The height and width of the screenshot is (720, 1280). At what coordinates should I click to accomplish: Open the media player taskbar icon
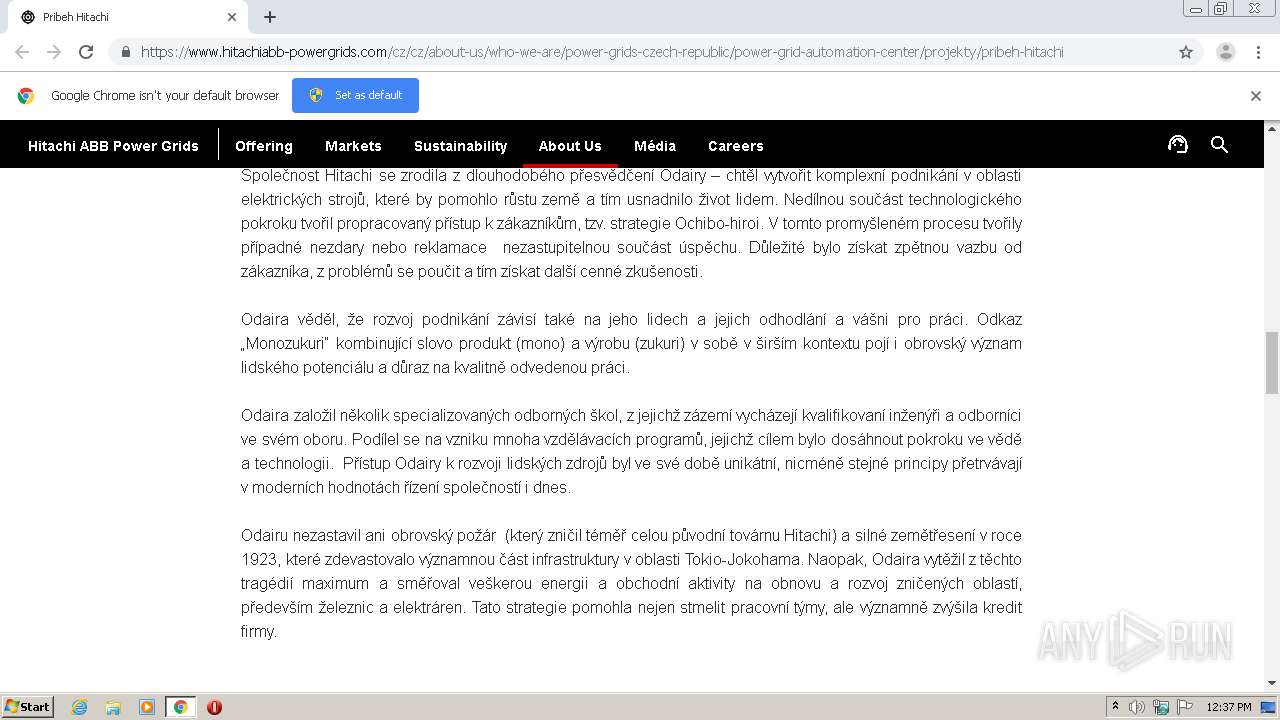147,707
